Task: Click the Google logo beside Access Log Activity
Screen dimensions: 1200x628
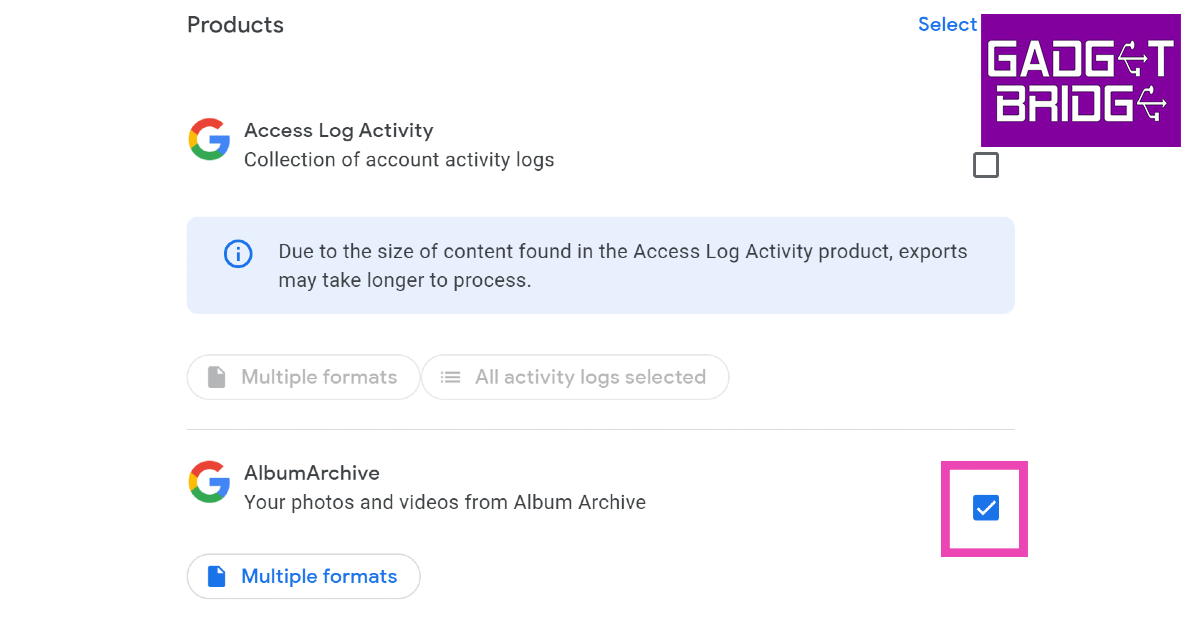Action: click(209, 139)
